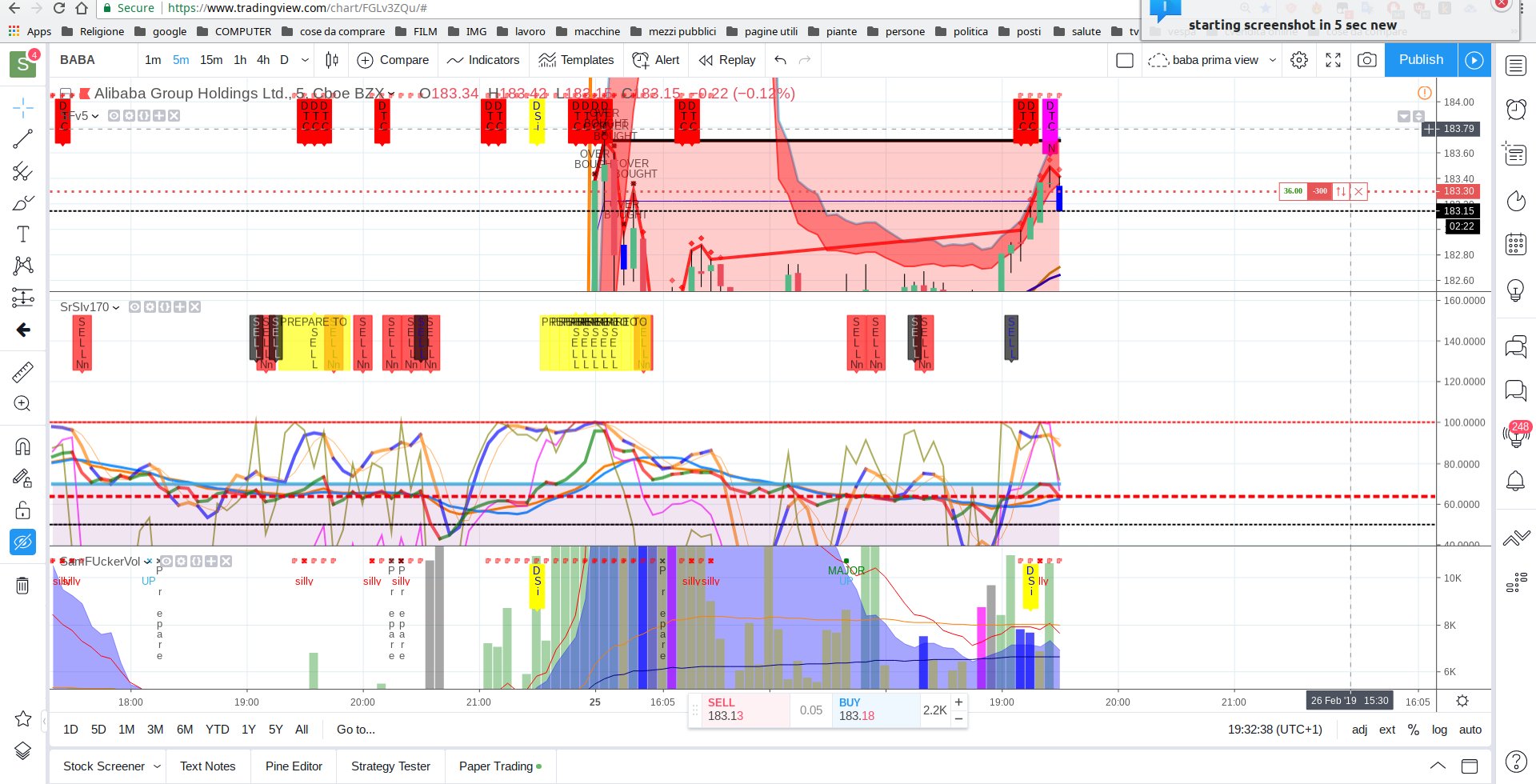
Task: Open the Strategy Tester tab
Action: tap(390, 766)
